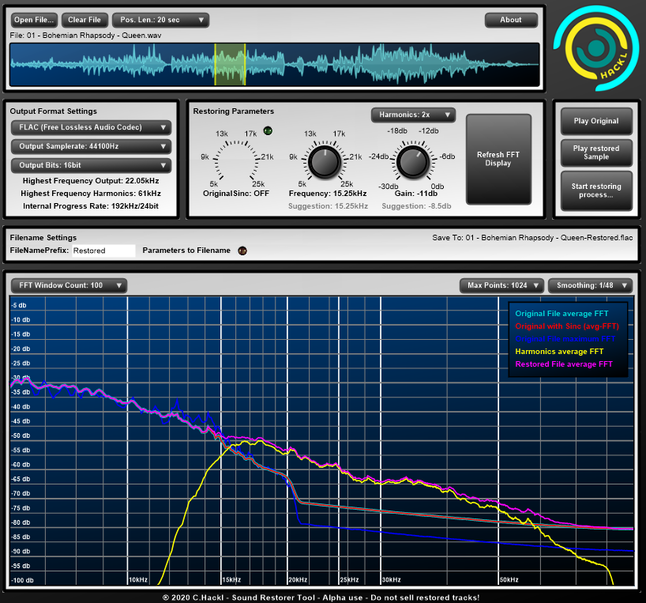The width and height of the screenshot is (646, 603).
Task: Click the OriginalSinc knob
Action: (x=232, y=160)
